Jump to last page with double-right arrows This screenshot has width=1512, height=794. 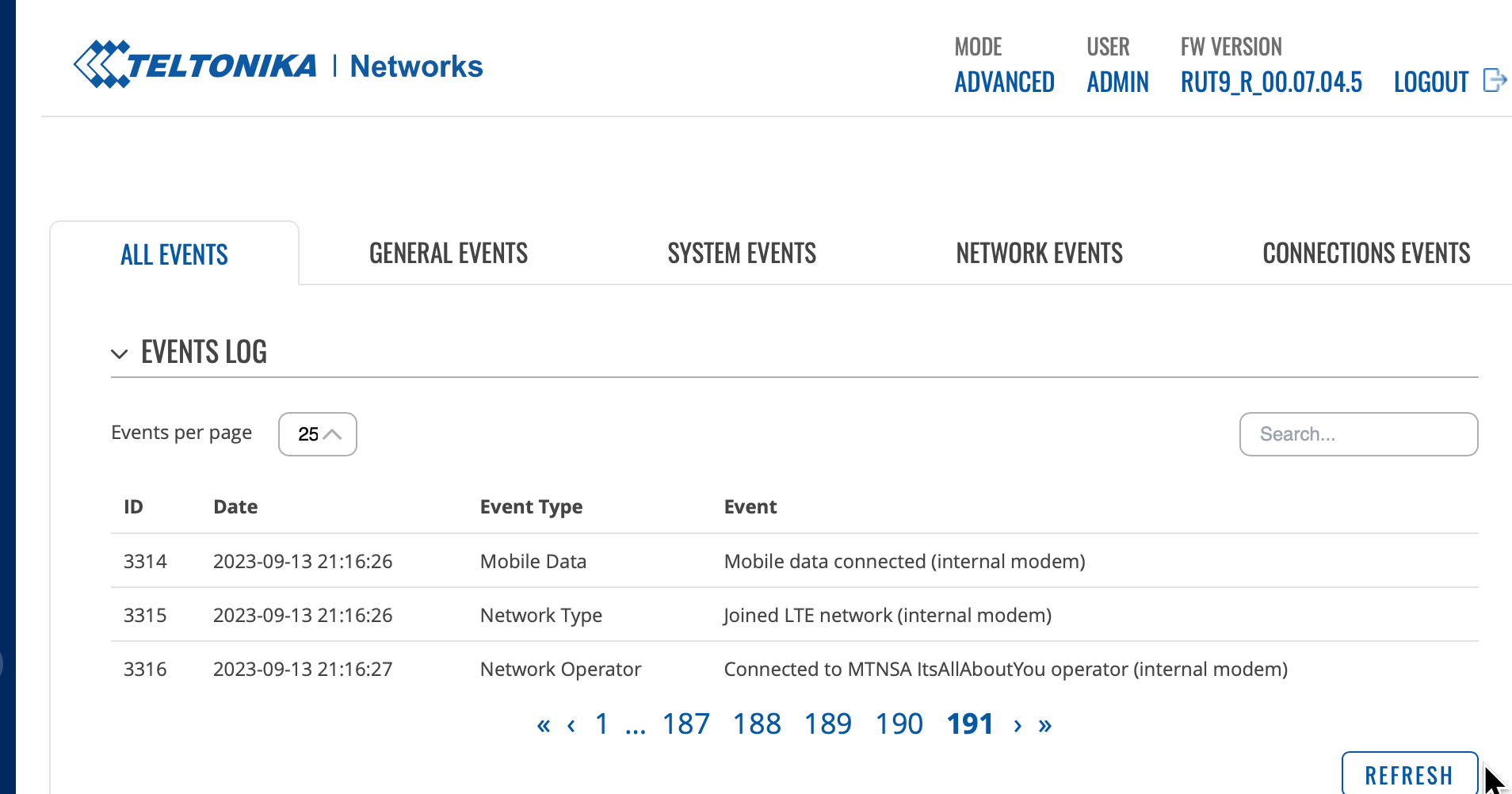[x=1044, y=724]
